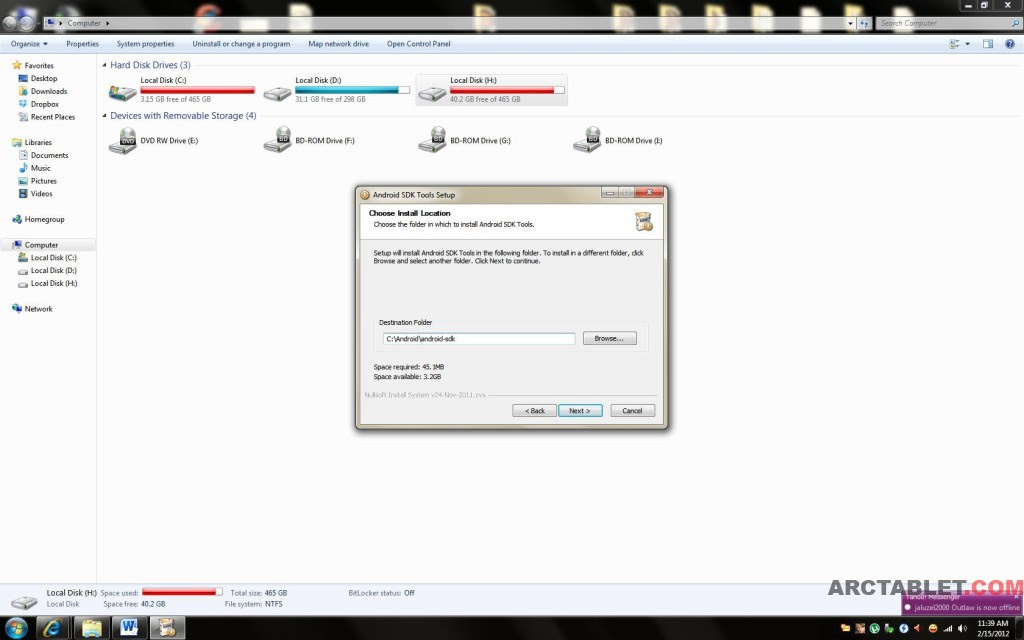Select Local Disk (C:) drive icon

(x=122, y=91)
